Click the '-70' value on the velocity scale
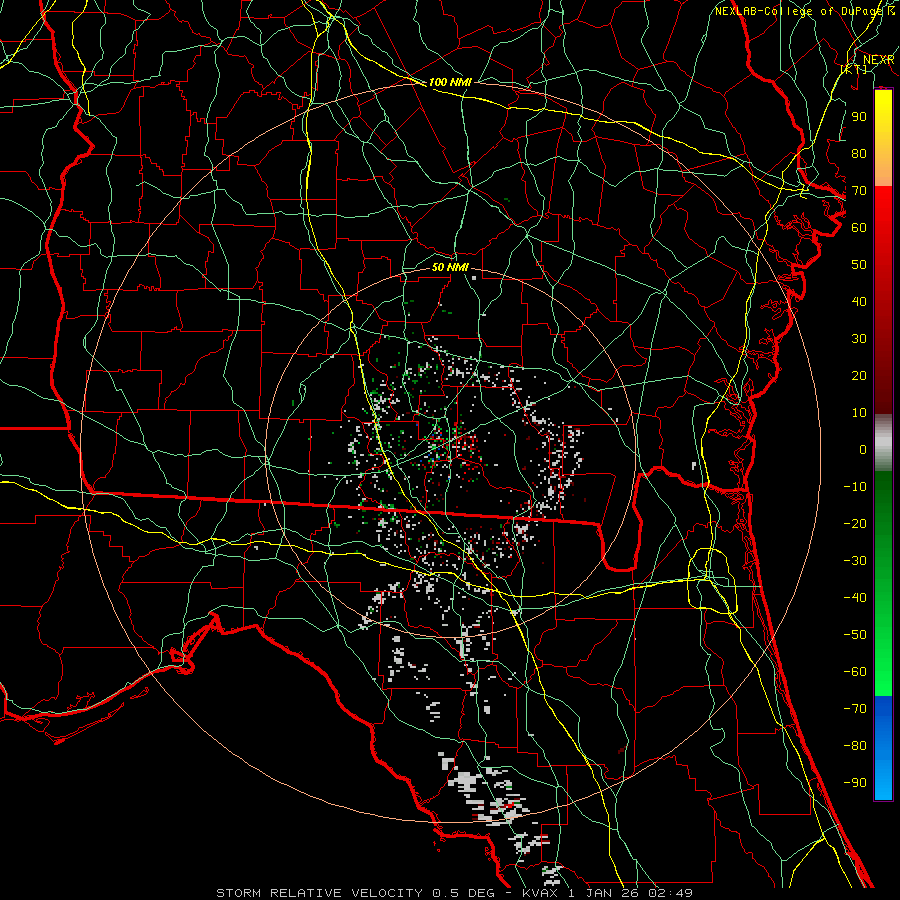This screenshot has width=900, height=900. coord(855,708)
